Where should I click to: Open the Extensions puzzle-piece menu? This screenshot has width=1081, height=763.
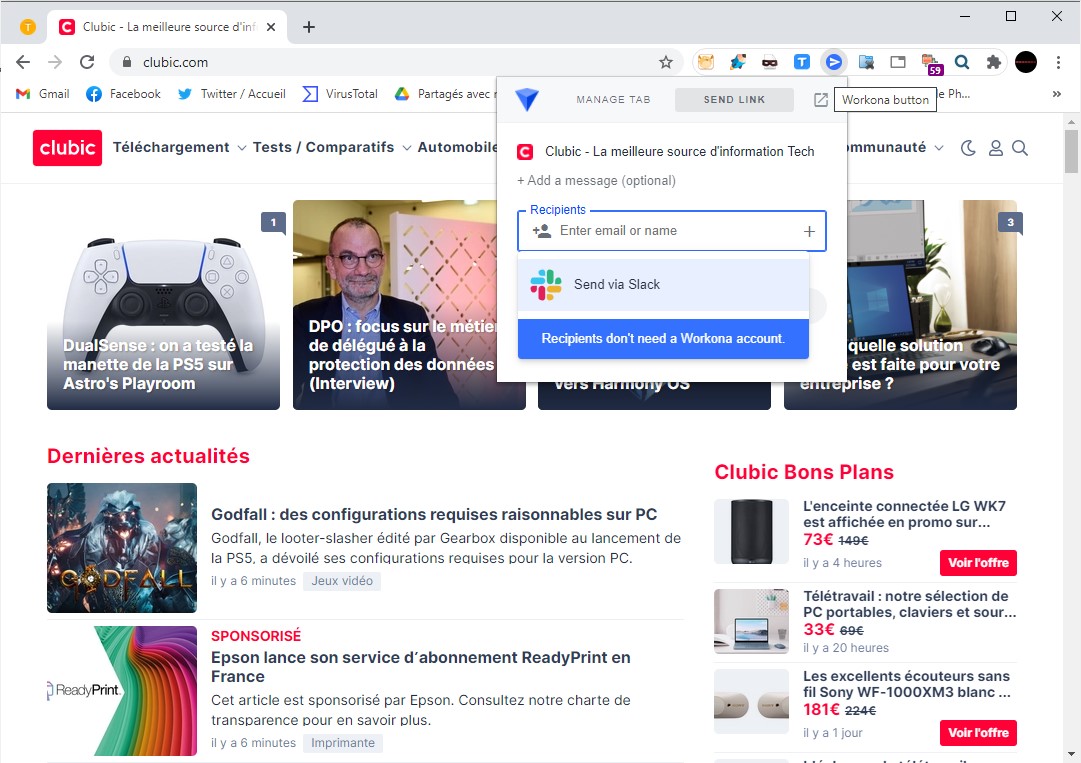(x=993, y=62)
